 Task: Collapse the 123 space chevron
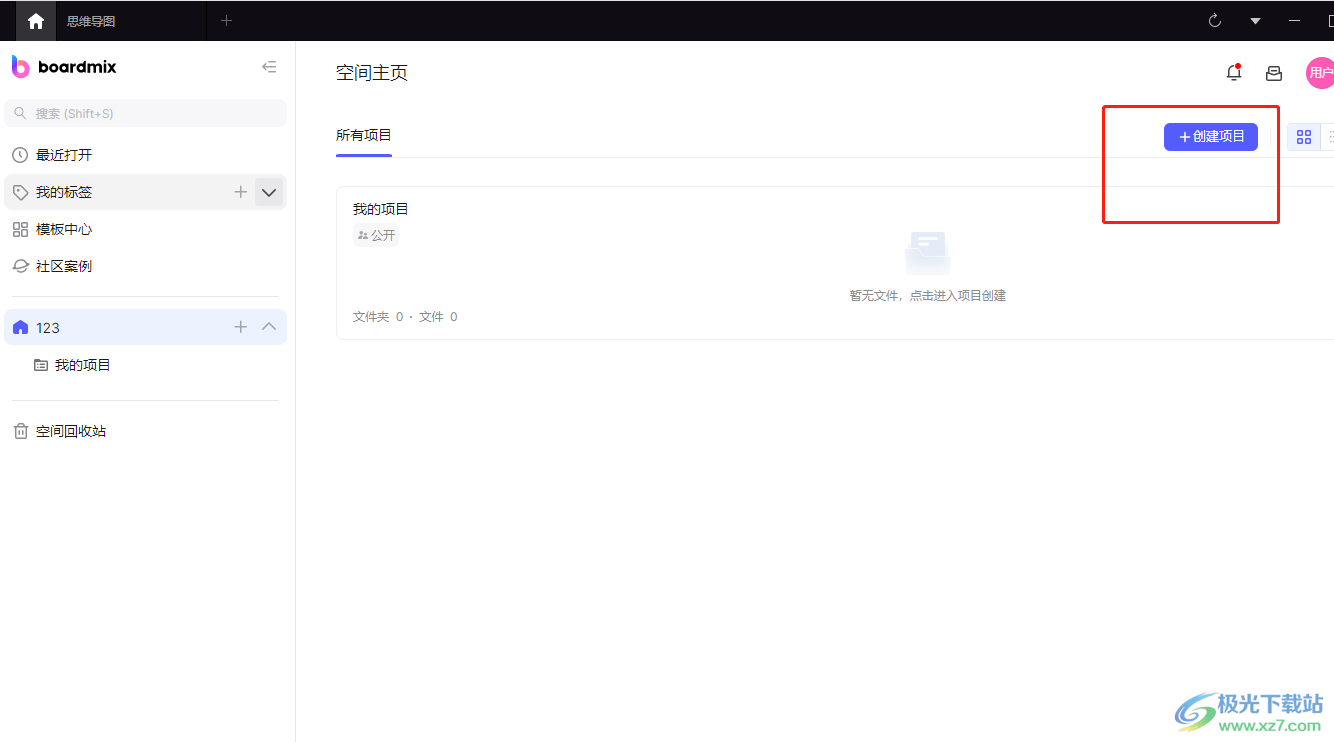pyautogui.click(x=269, y=327)
